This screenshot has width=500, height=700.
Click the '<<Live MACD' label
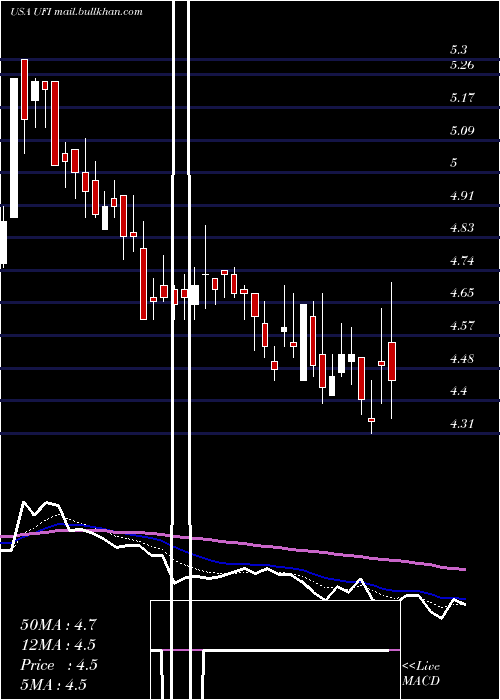coord(421,674)
